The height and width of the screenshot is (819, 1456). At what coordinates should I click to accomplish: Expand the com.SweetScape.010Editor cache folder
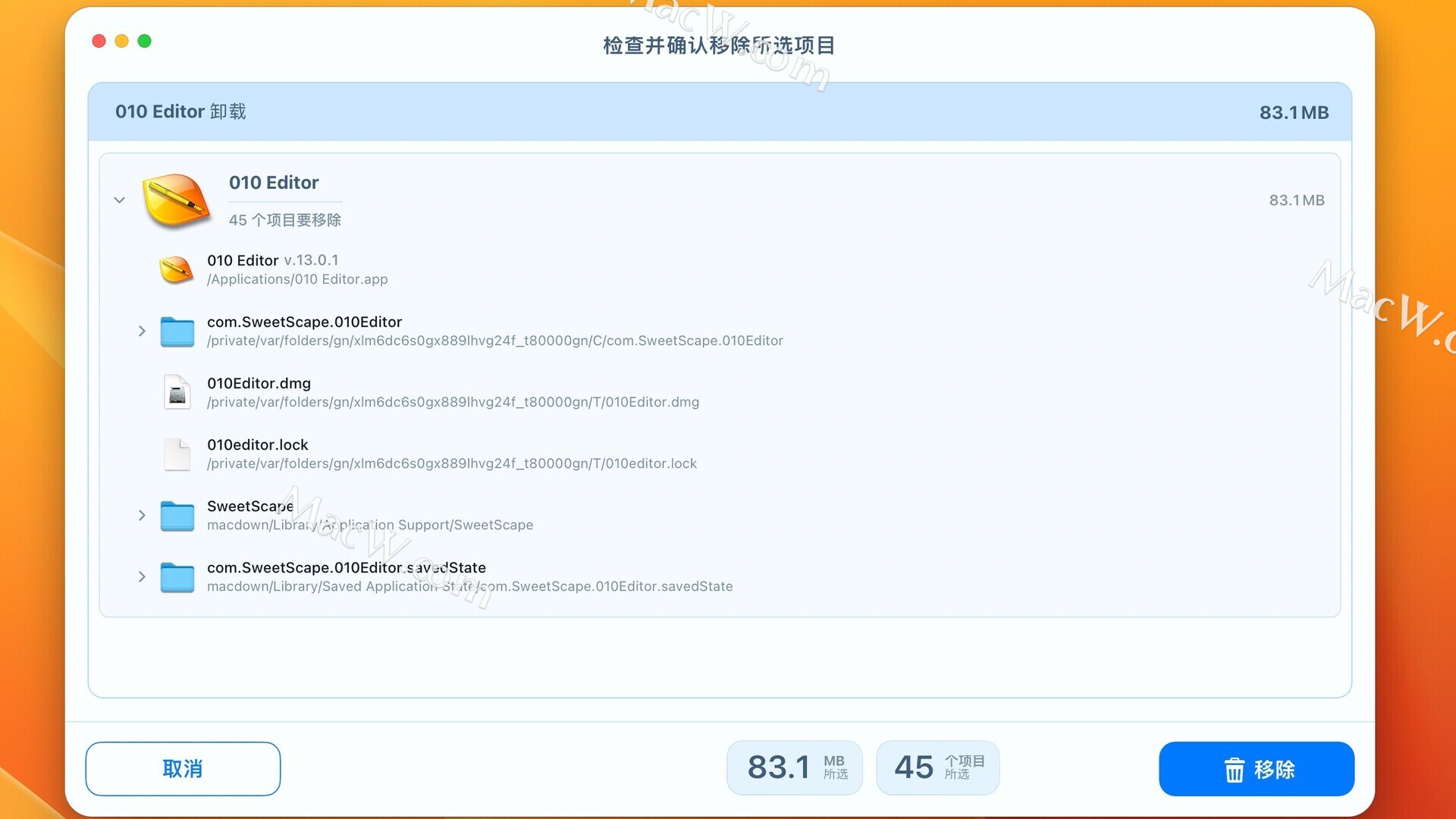(142, 331)
